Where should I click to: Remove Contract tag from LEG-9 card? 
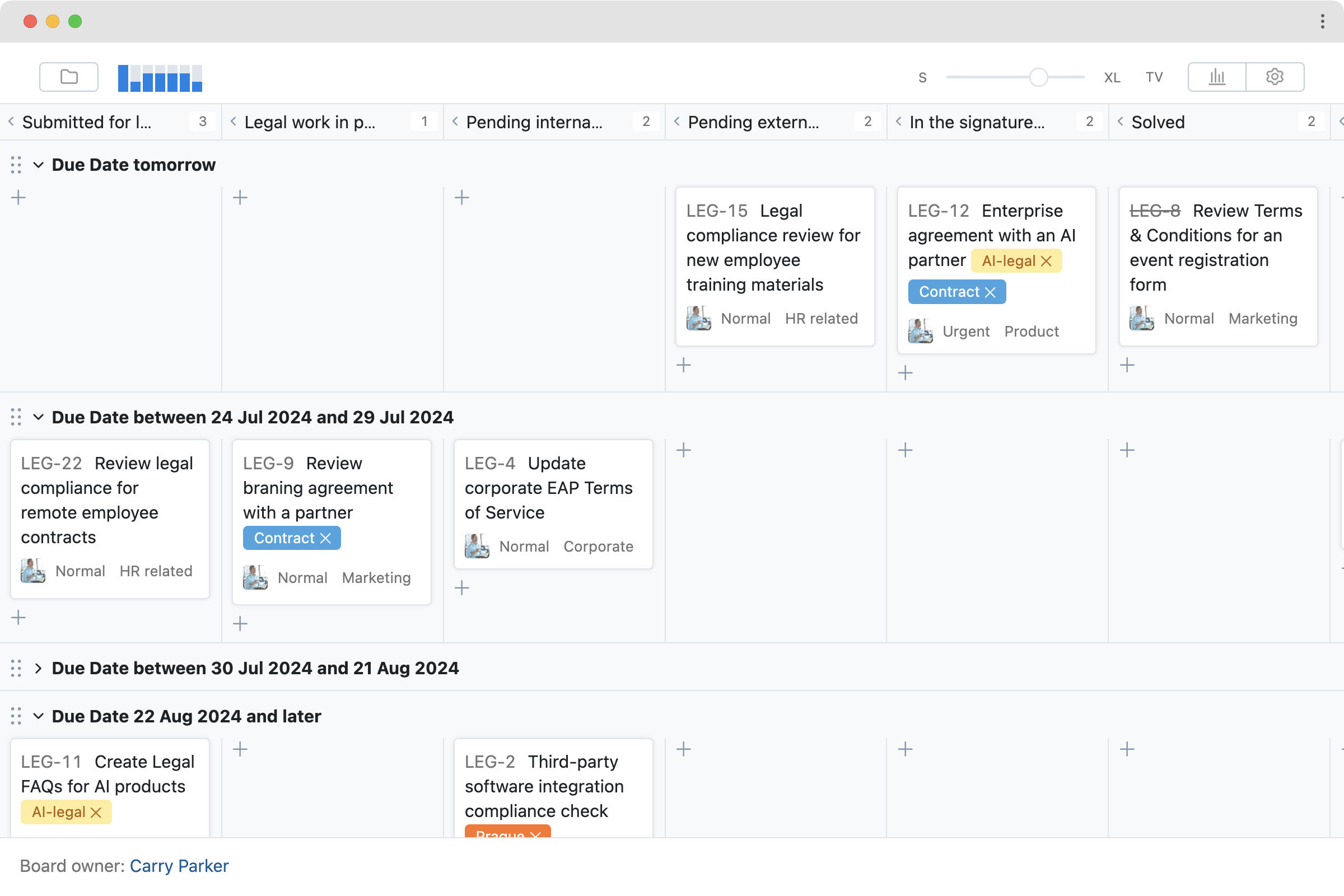(325, 538)
